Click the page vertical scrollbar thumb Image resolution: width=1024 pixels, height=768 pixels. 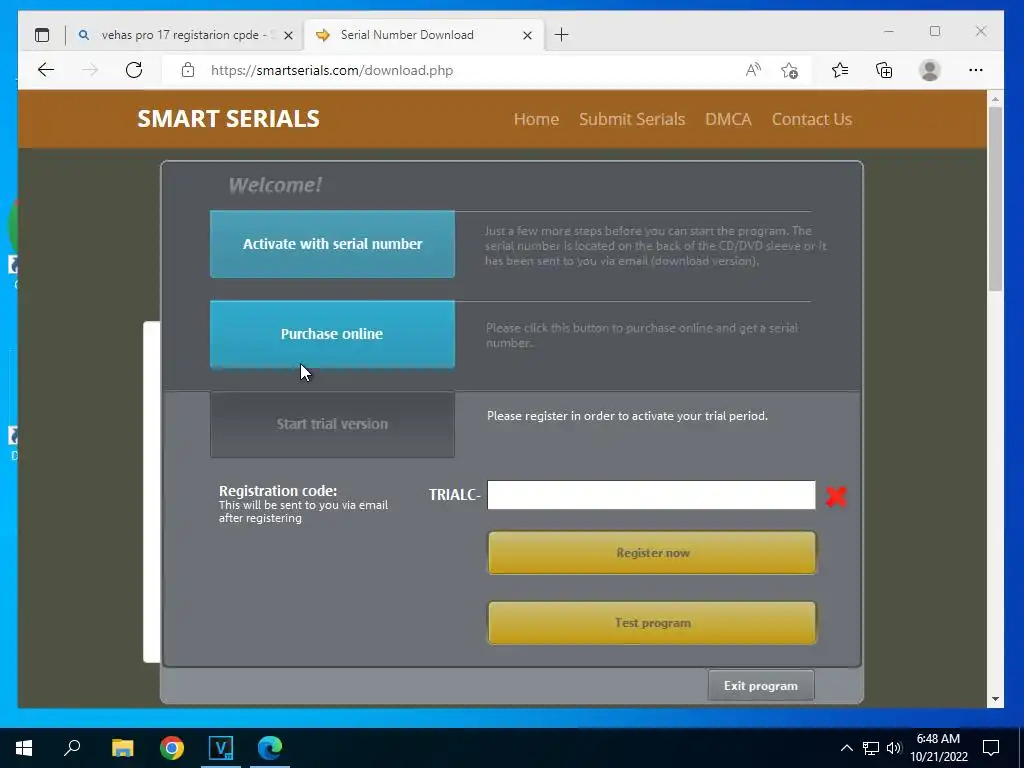point(995,199)
